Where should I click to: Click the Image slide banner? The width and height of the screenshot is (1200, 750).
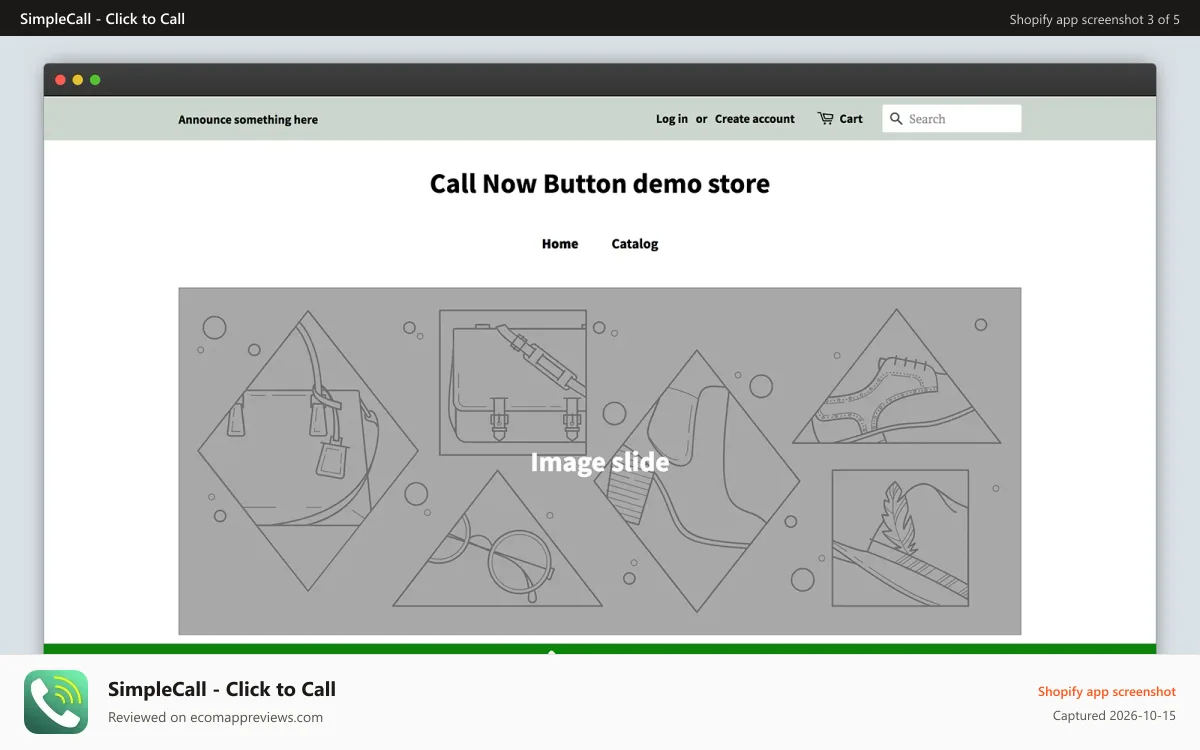click(600, 461)
